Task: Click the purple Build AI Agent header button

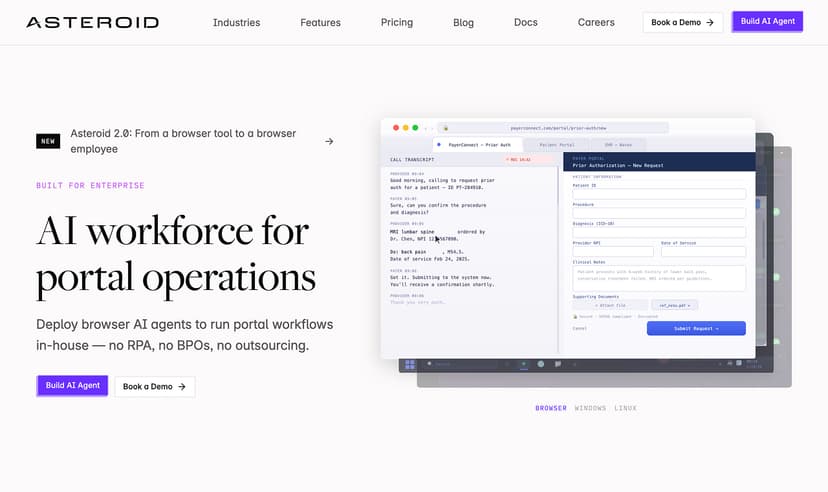Action: 767,22
